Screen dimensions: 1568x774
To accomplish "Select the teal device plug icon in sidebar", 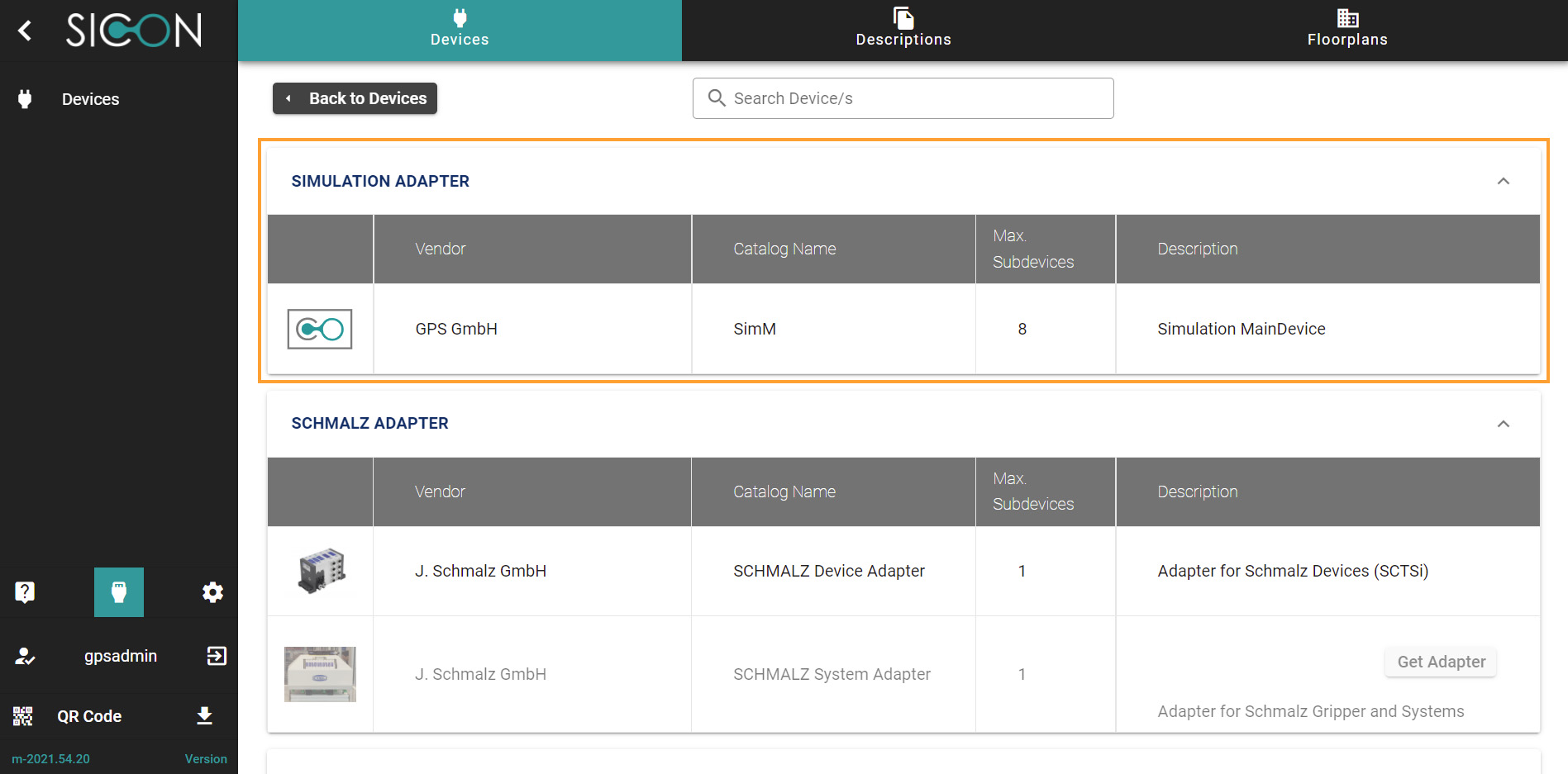I will (119, 591).
